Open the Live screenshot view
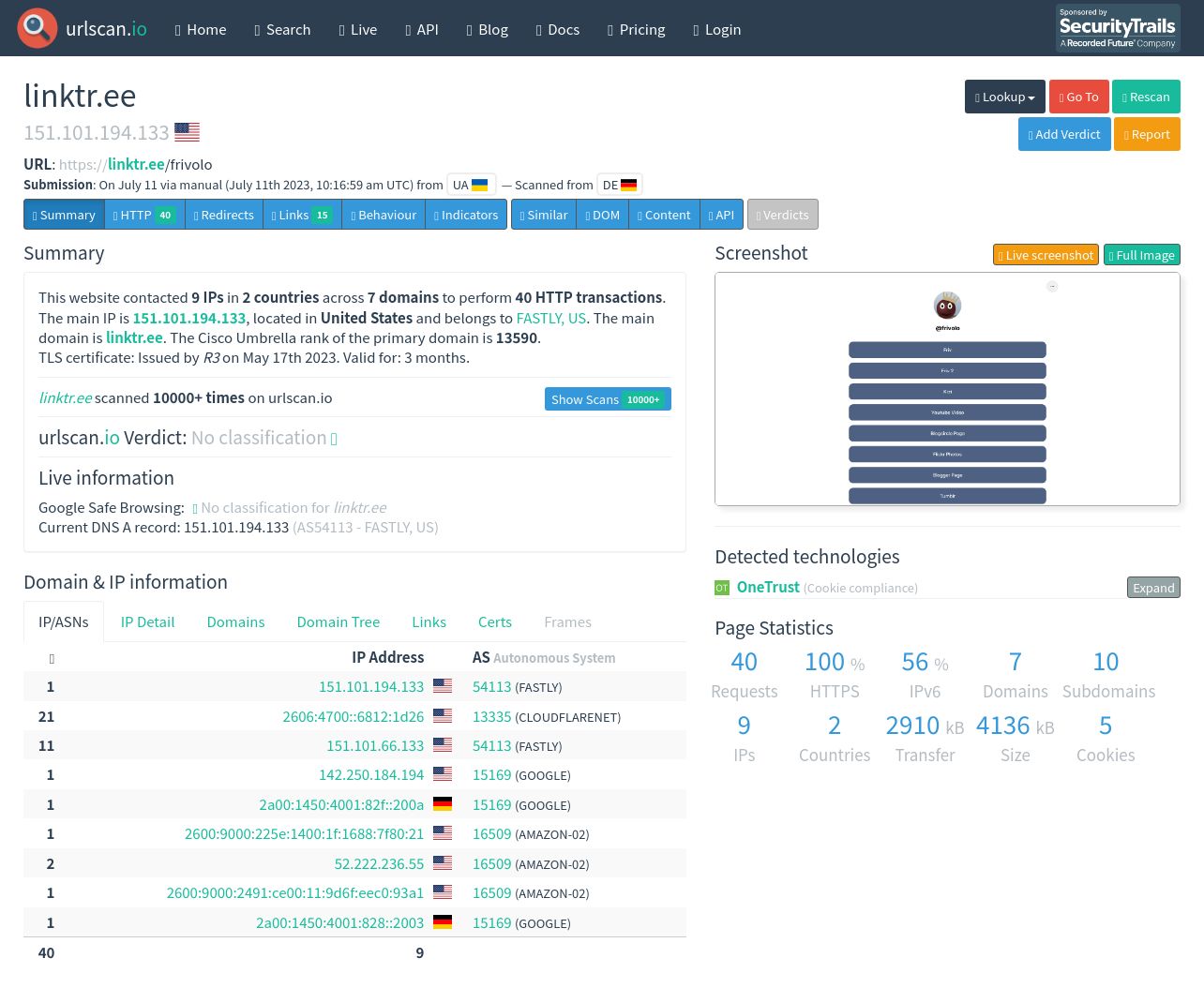 click(x=1046, y=255)
